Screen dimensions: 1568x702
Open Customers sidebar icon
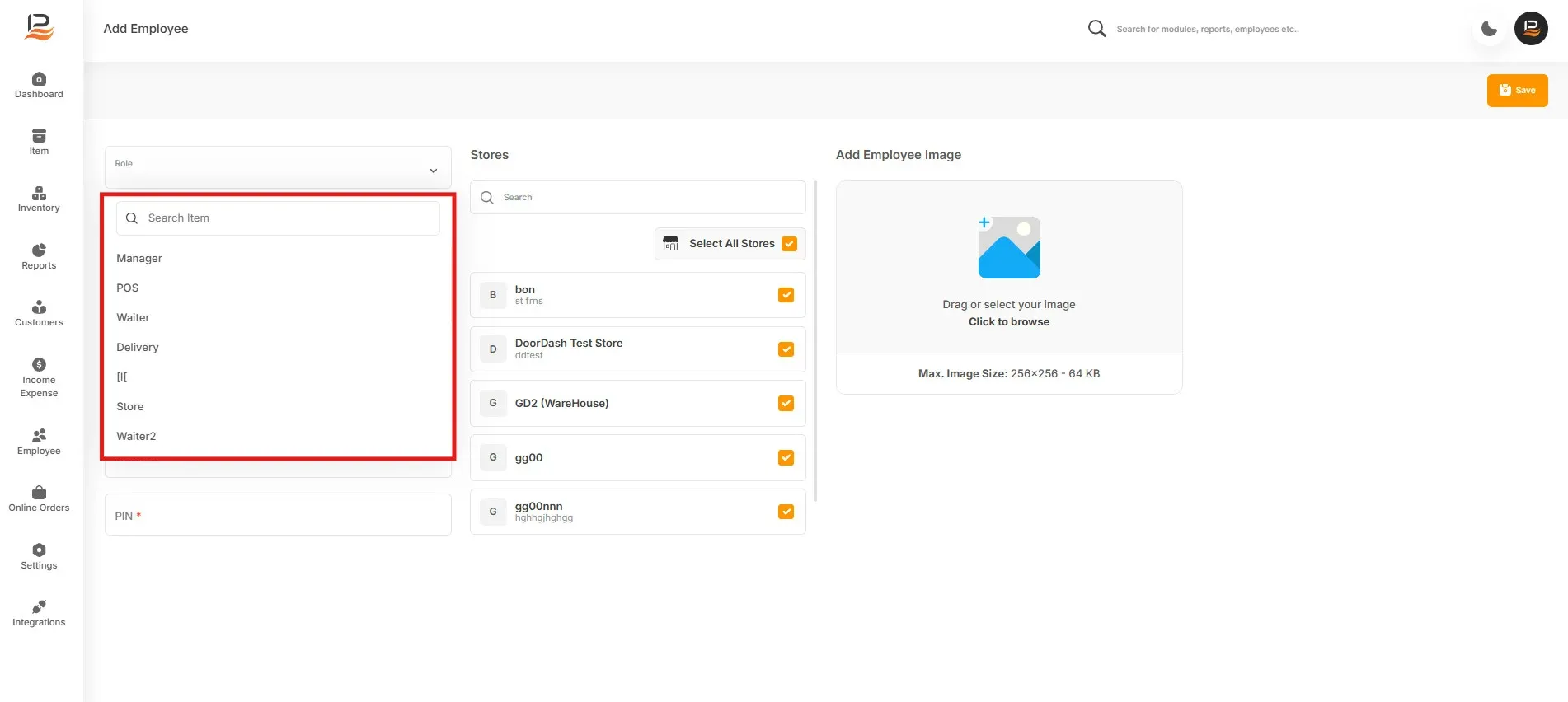[x=39, y=307]
